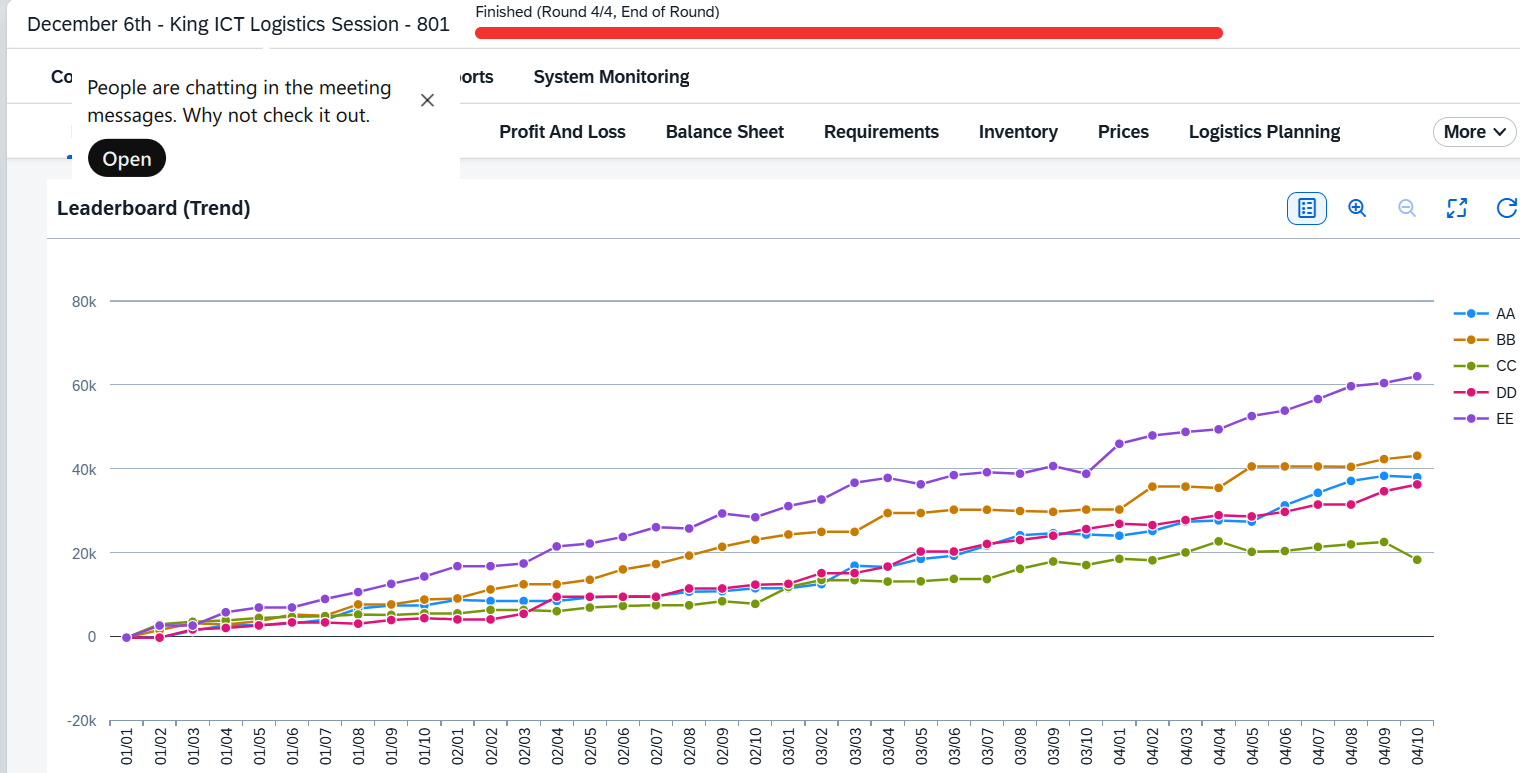1520x773 pixels.
Task: Dismiss the meeting chat notification popup
Action: click(x=427, y=100)
